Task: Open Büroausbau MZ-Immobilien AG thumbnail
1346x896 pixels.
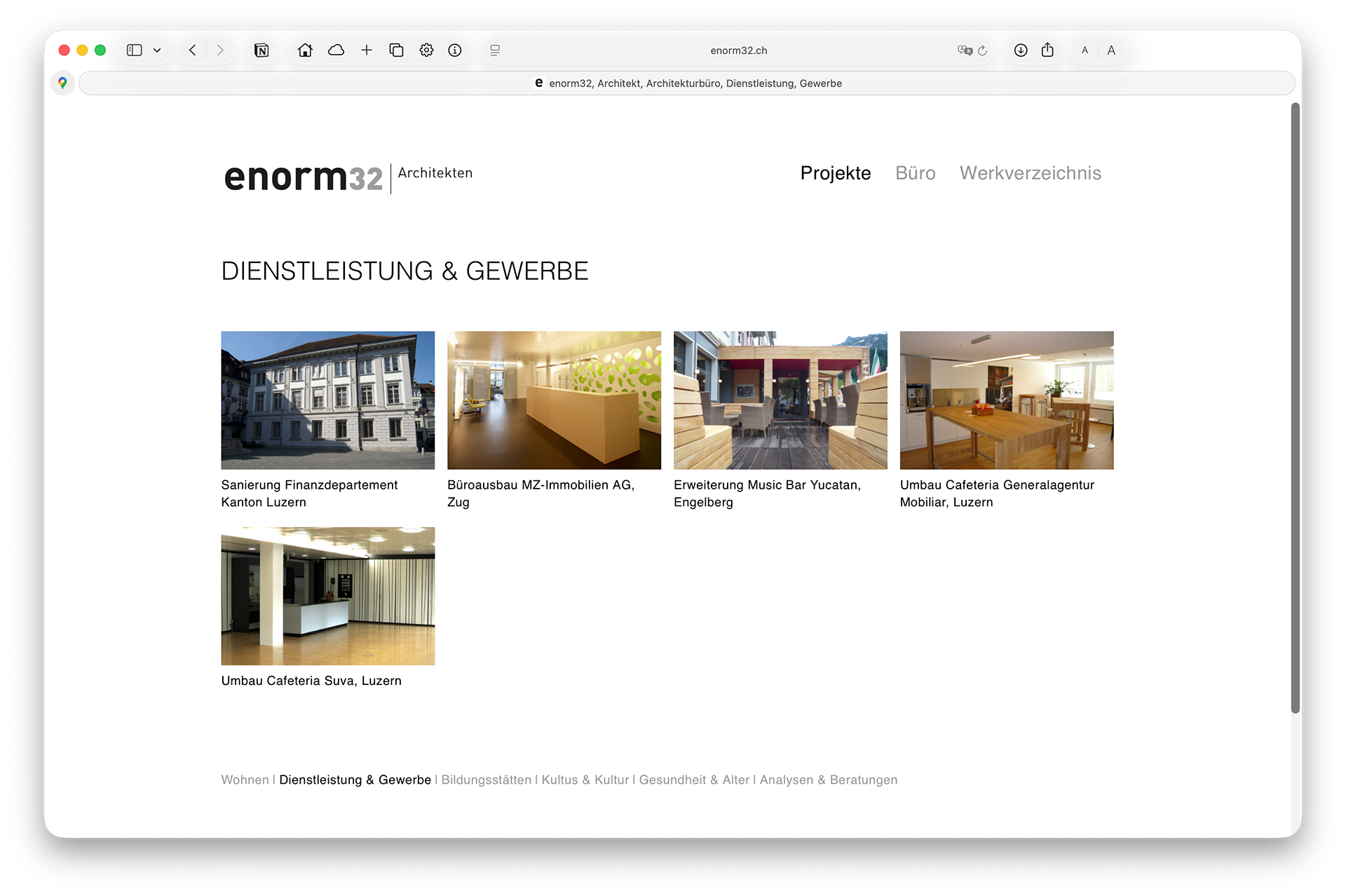Action: [x=554, y=400]
